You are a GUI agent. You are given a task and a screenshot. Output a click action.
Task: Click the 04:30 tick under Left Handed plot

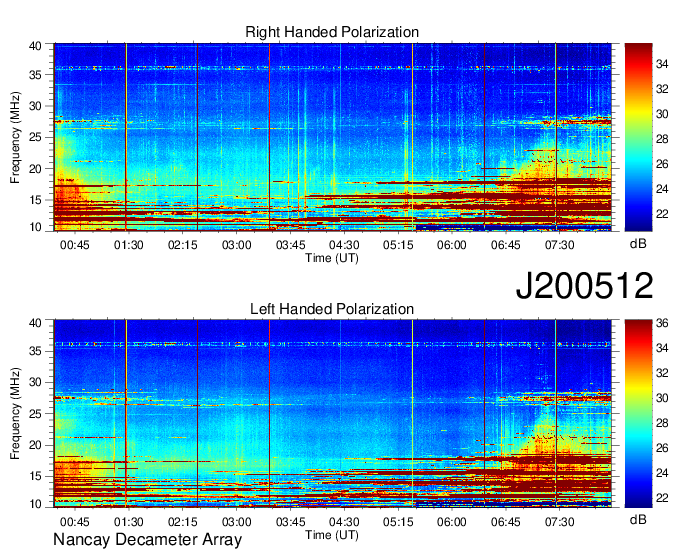click(x=344, y=521)
